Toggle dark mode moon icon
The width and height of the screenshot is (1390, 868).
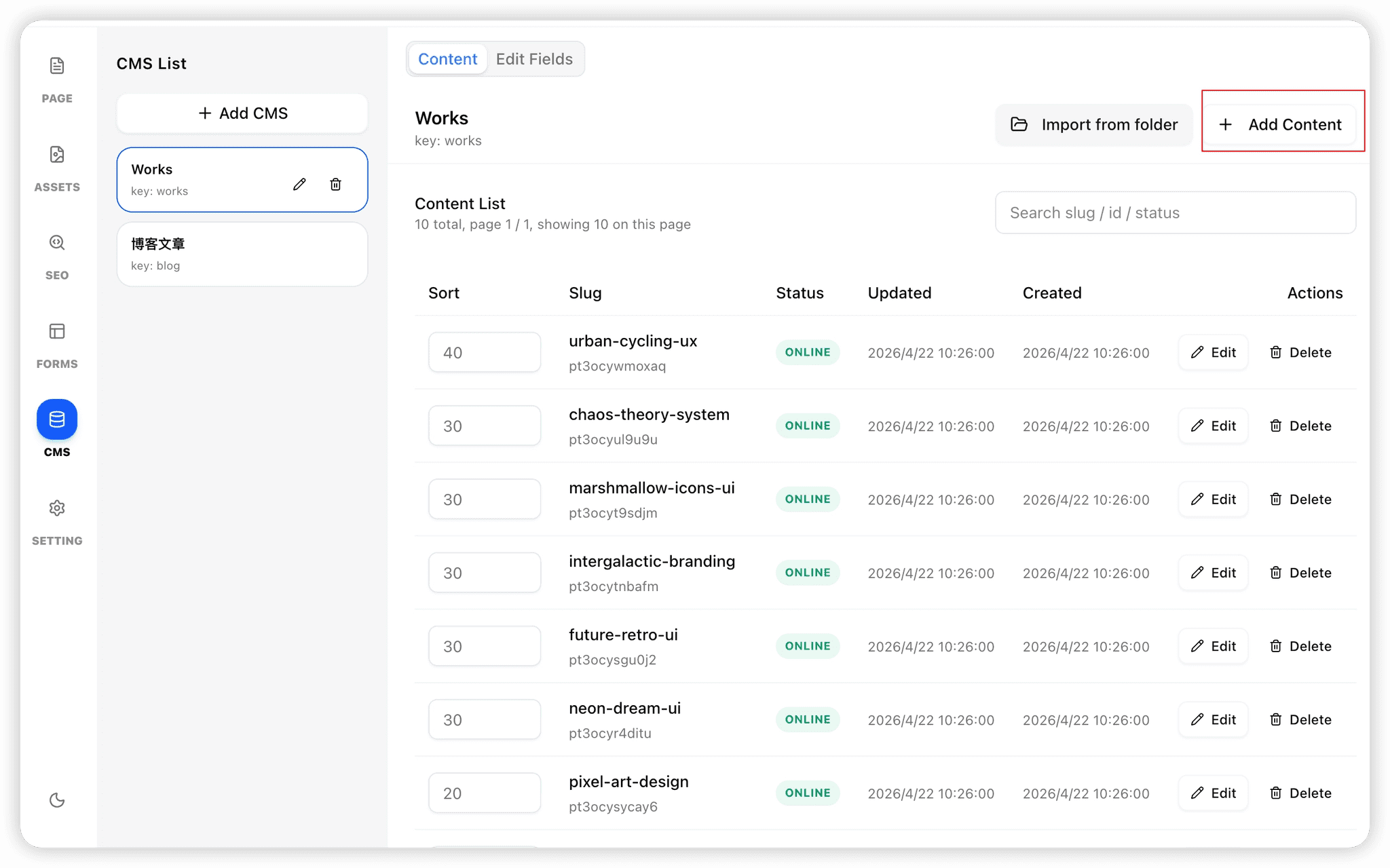[57, 800]
